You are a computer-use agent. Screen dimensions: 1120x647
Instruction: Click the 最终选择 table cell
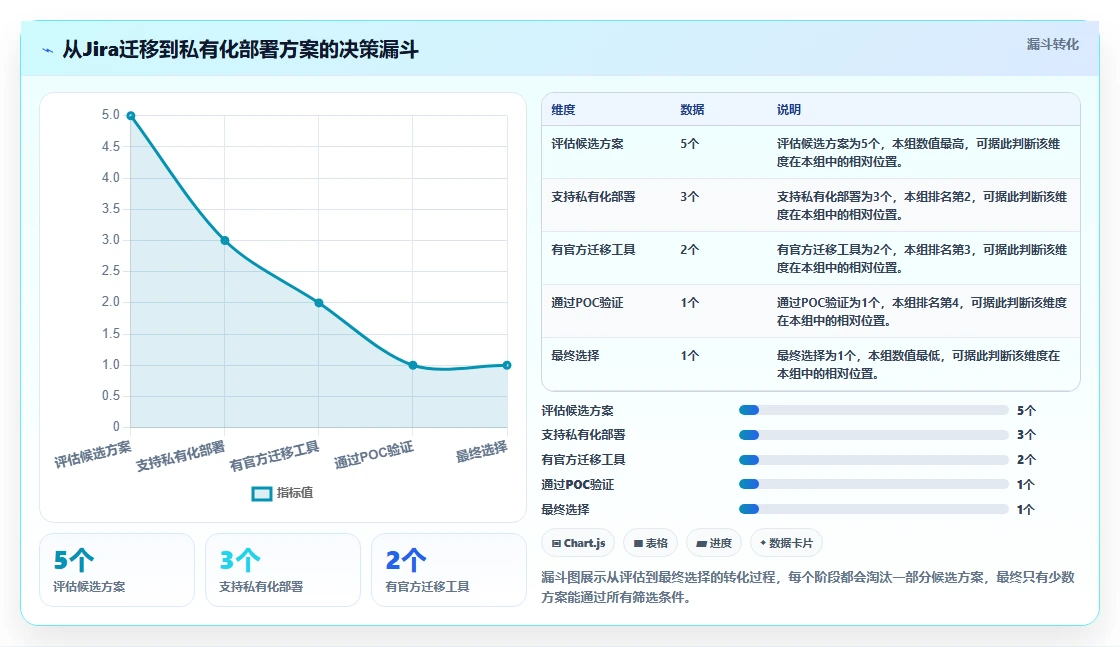click(x=575, y=356)
